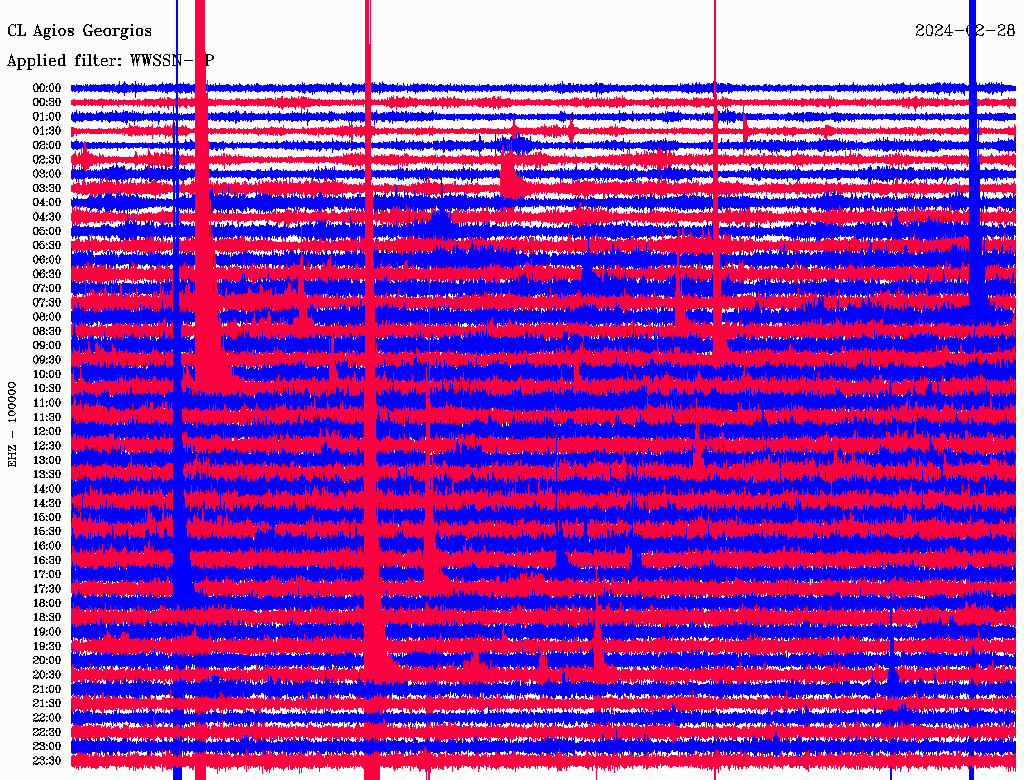
Task: Click the '13:00' time label
Action: pyautogui.click(x=47, y=460)
